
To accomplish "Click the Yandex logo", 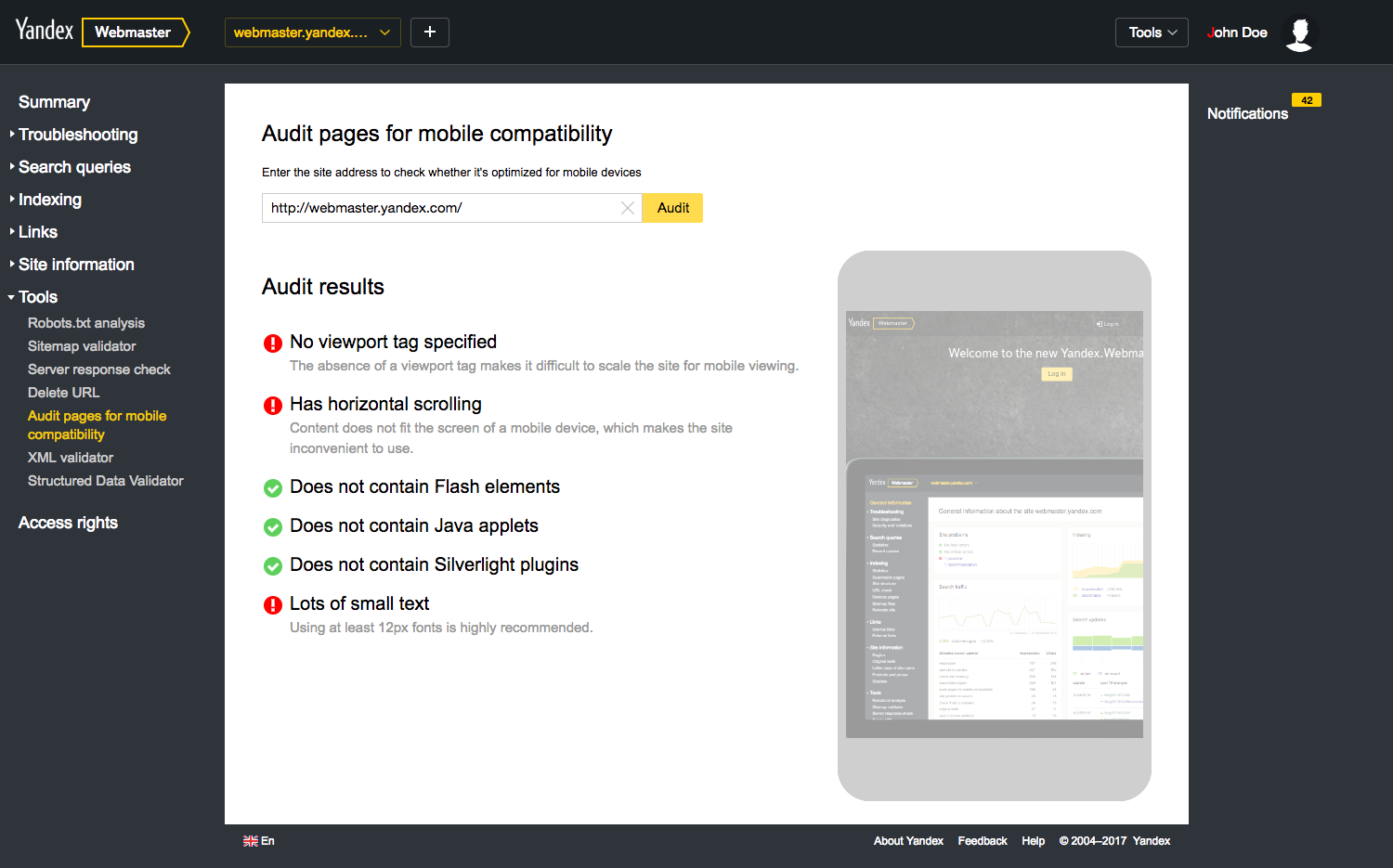I will (44, 31).
